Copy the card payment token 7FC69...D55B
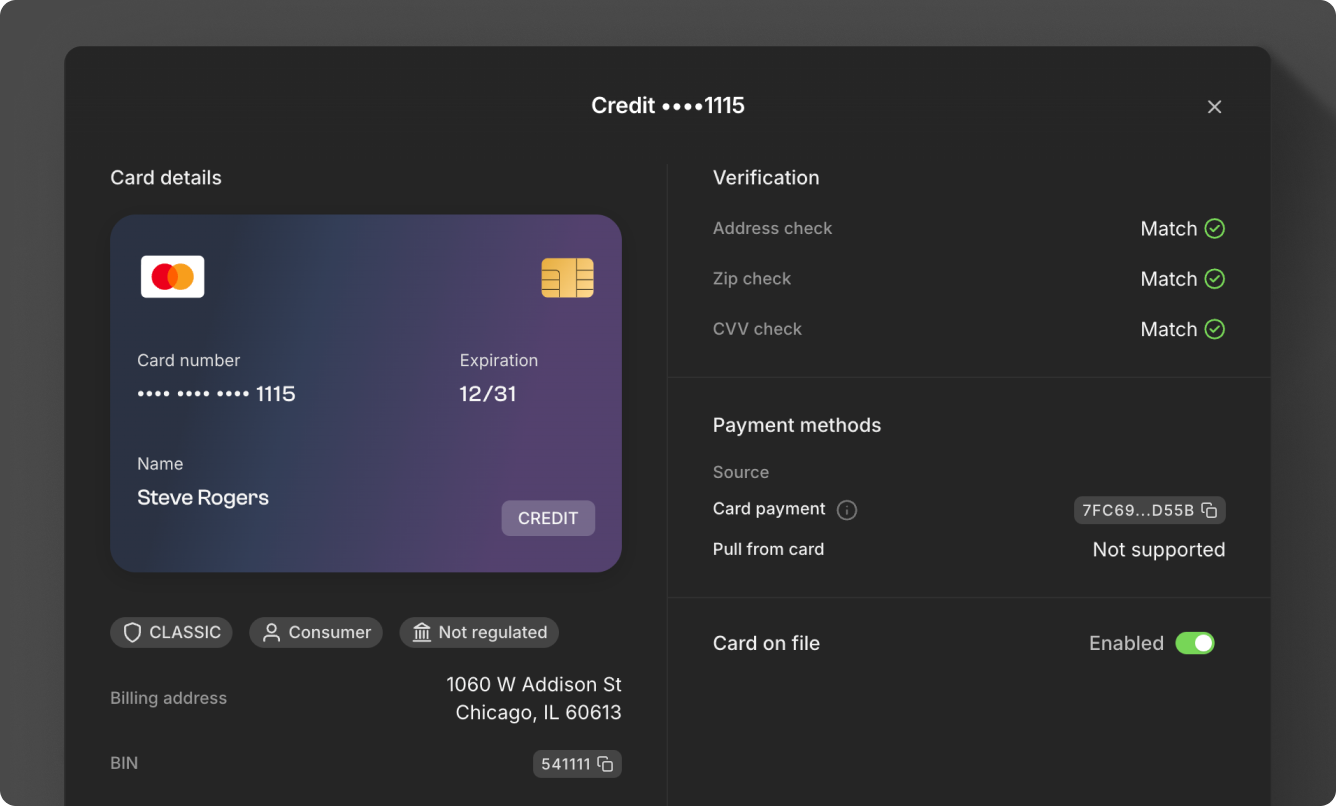Image resolution: width=1336 pixels, height=806 pixels. [x=1208, y=510]
